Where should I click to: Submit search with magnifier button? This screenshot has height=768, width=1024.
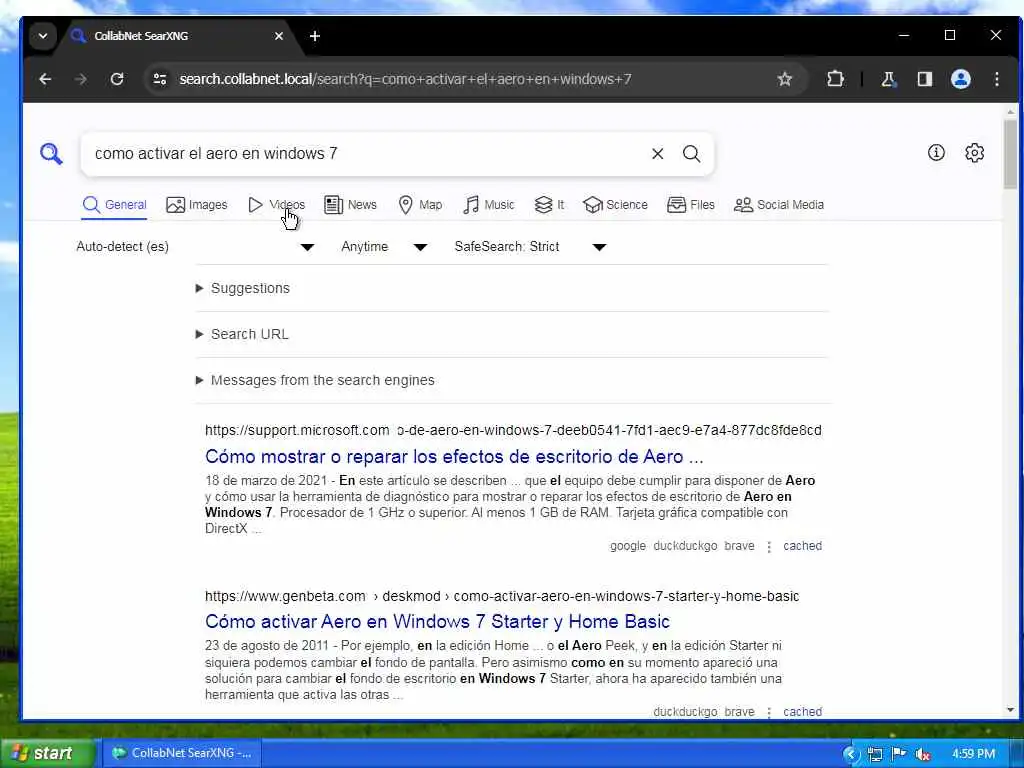tap(692, 153)
